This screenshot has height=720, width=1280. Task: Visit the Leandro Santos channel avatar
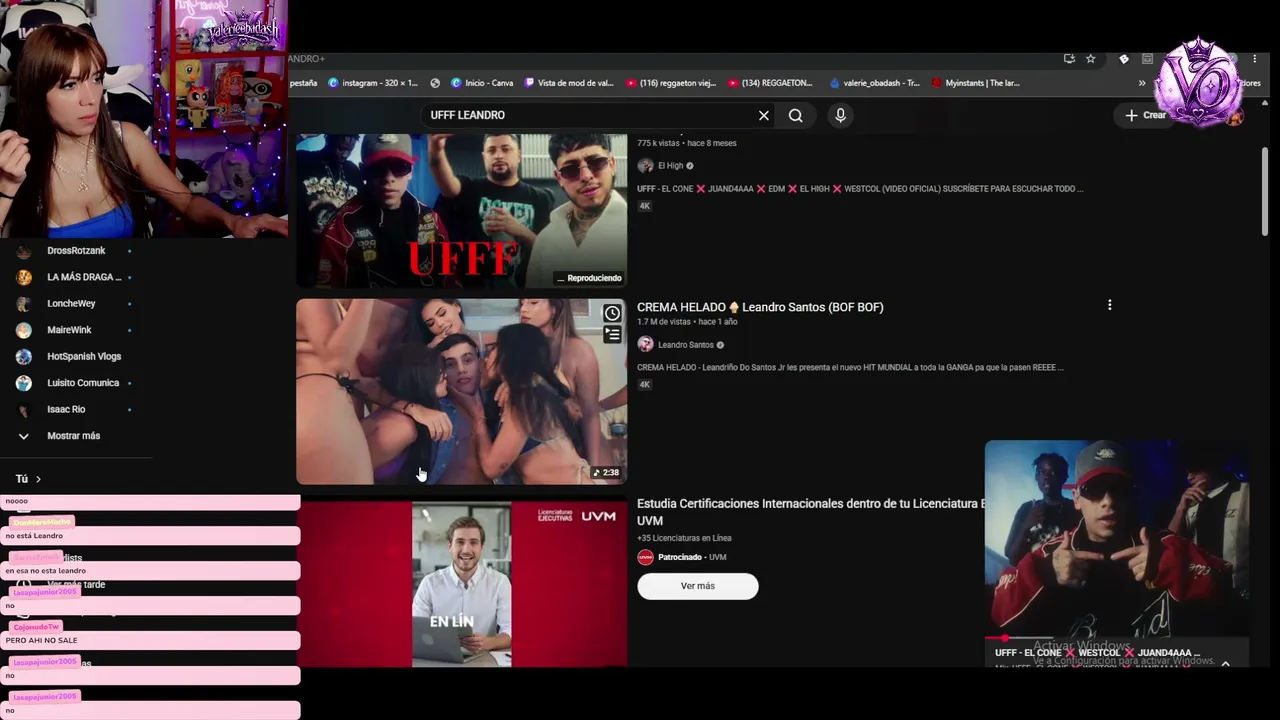pos(645,345)
